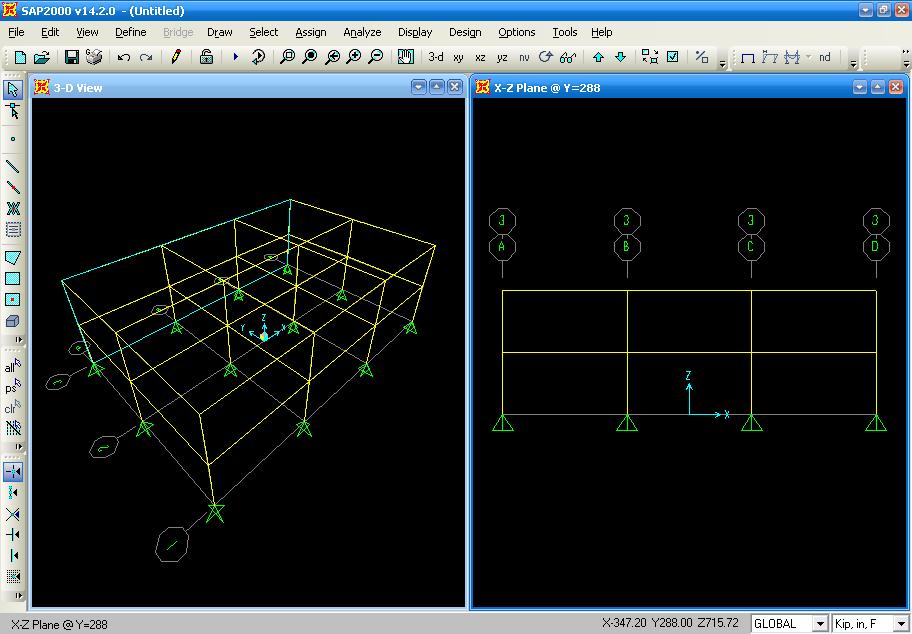Change units via Kip, in, F dropdown
This screenshot has height=634, width=912.
click(x=865, y=623)
